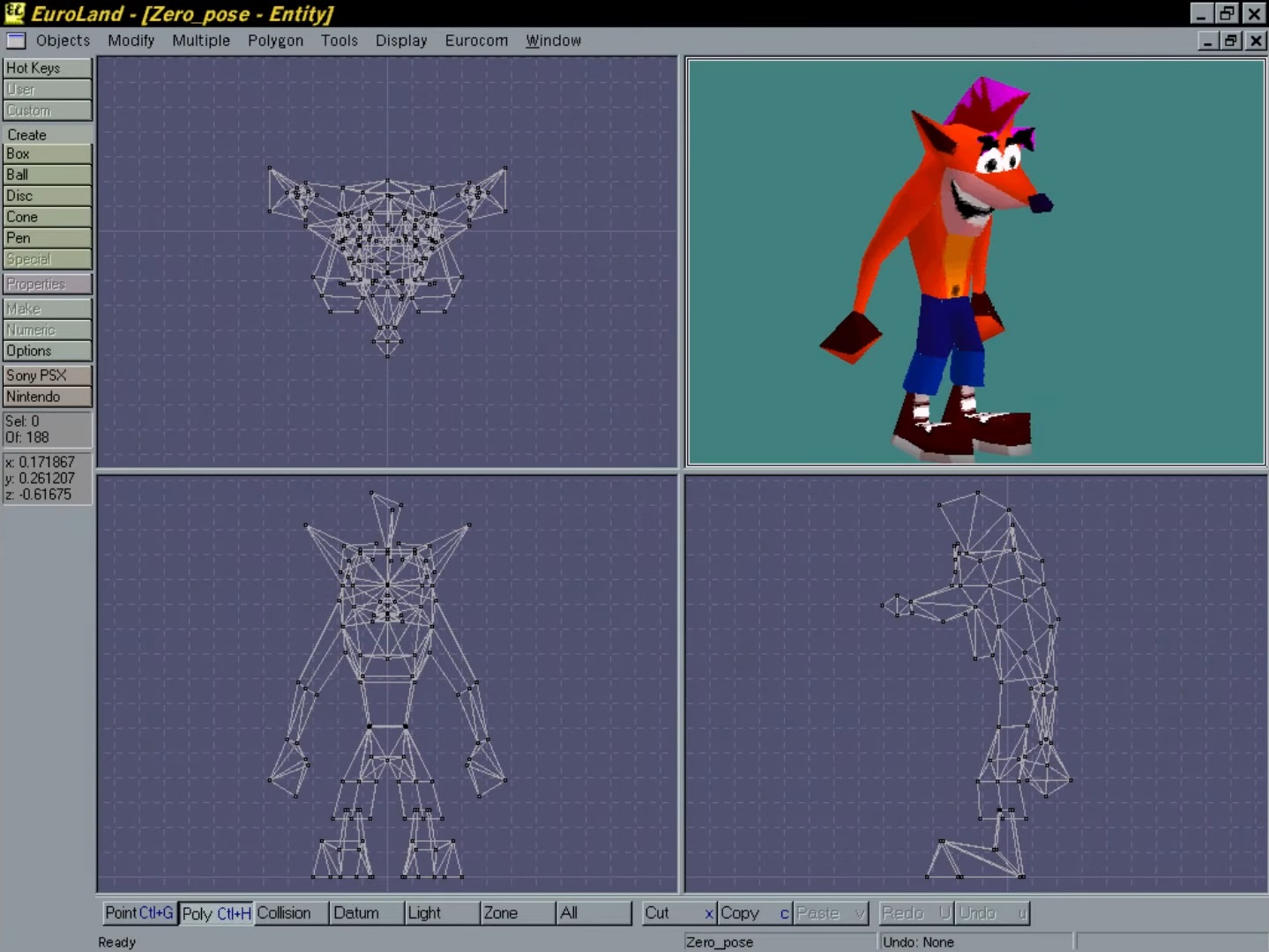Open the Eurocom menu
Screen dimensions: 1269x952
[x=476, y=41]
